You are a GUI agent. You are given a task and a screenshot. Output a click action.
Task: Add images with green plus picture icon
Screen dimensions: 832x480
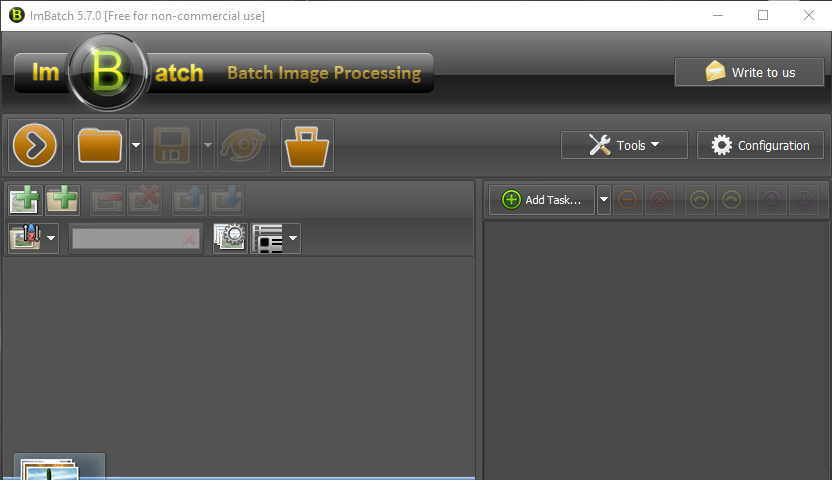click(25, 200)
